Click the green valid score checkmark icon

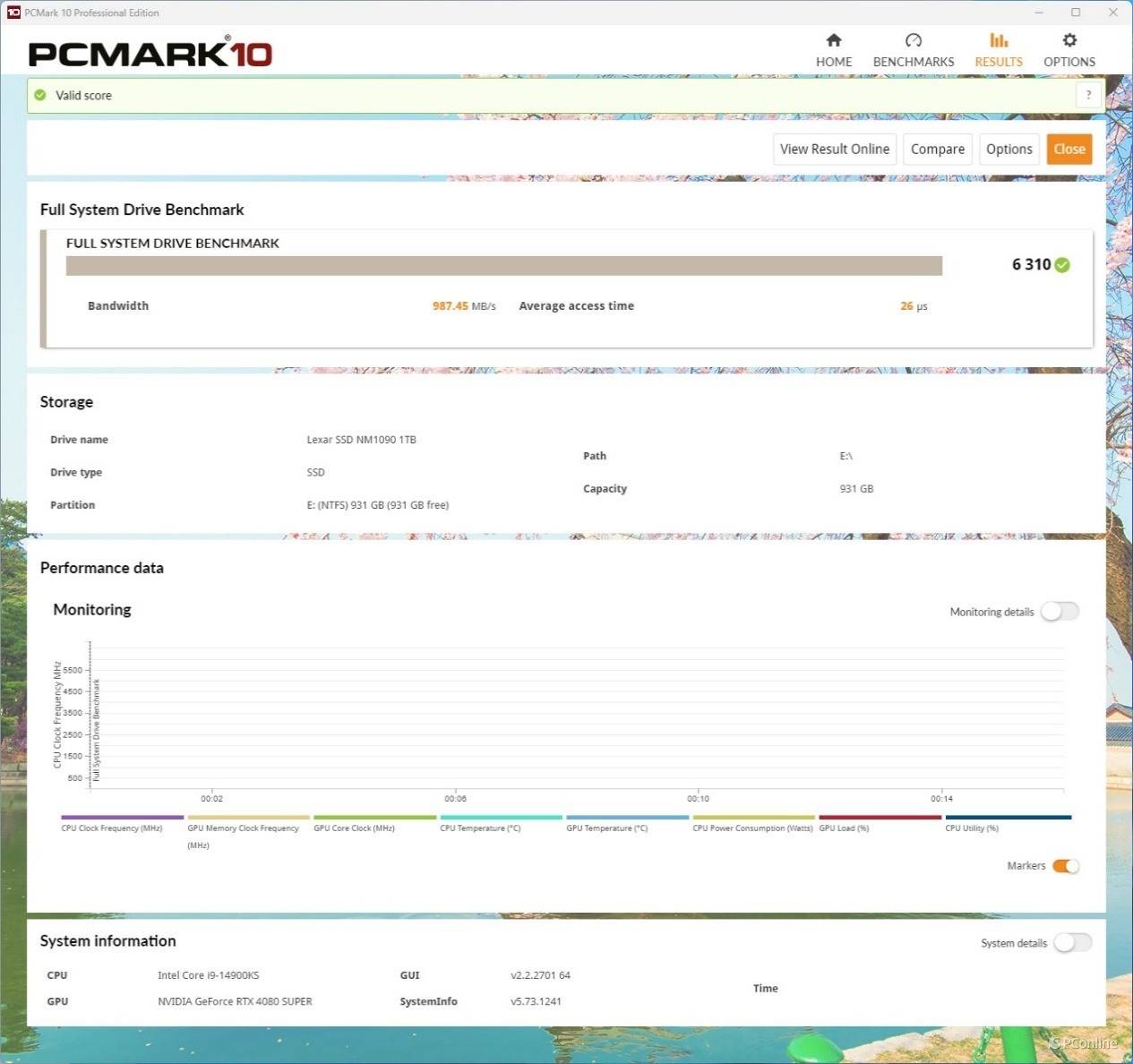(x=40, y=95)
